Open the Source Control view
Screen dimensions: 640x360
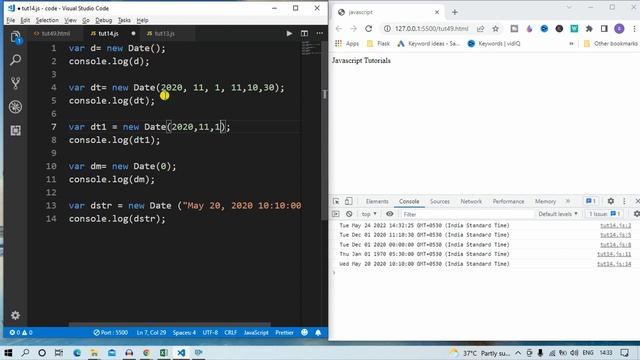click(x=16, y=83)
